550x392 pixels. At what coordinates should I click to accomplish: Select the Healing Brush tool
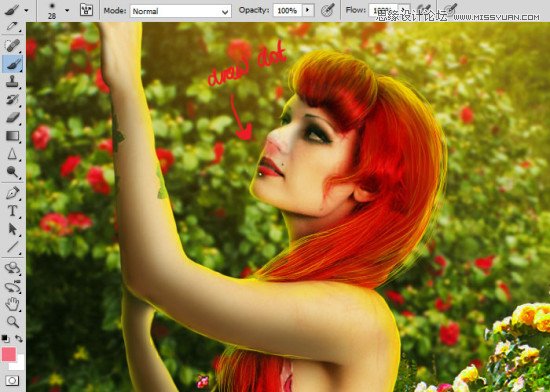[x=13, y=45]
